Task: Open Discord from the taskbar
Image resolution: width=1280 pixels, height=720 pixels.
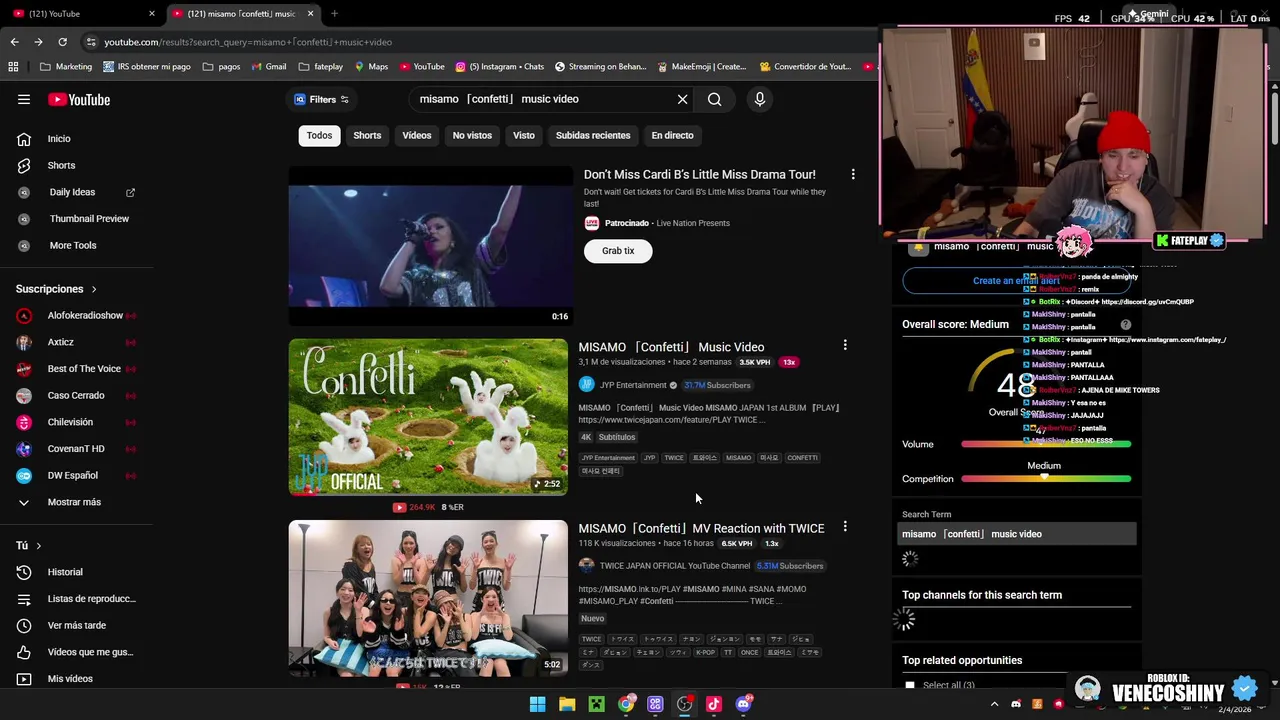Action: click(743, 704)
